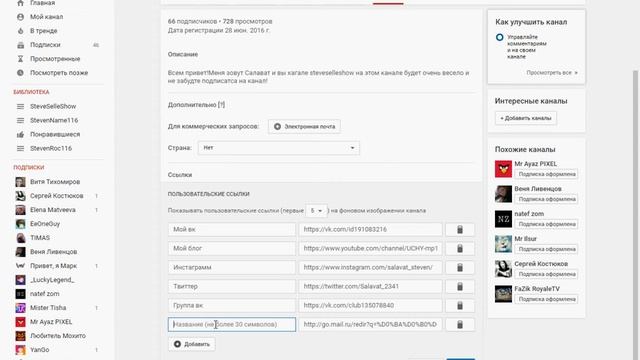Open Веня Ливенцов in sidebar subscriptions
The height and width of the screenshot is (360, 640).
(x=53, y=252)
